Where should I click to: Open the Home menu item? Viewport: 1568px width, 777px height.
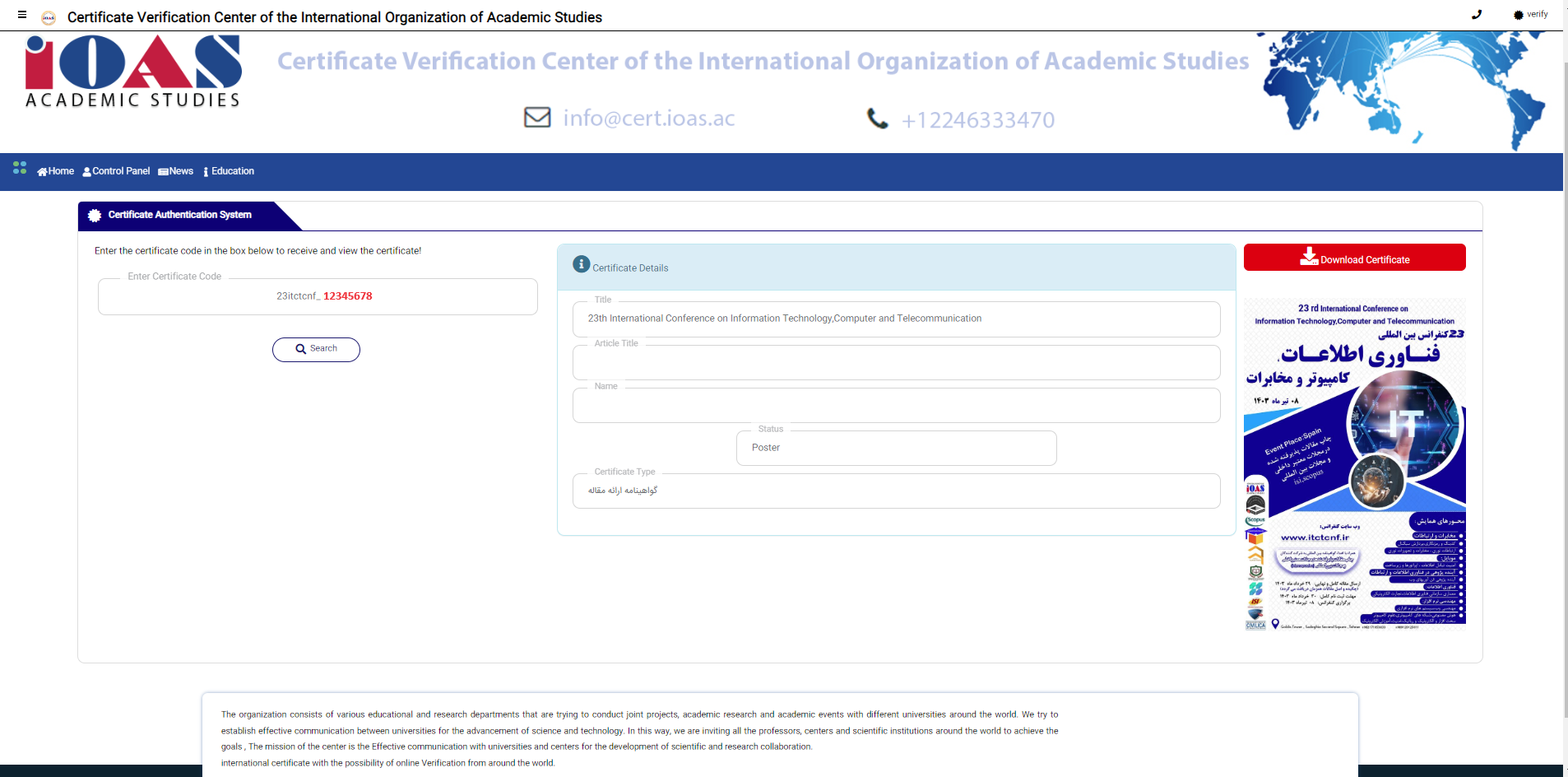point(55,171)
